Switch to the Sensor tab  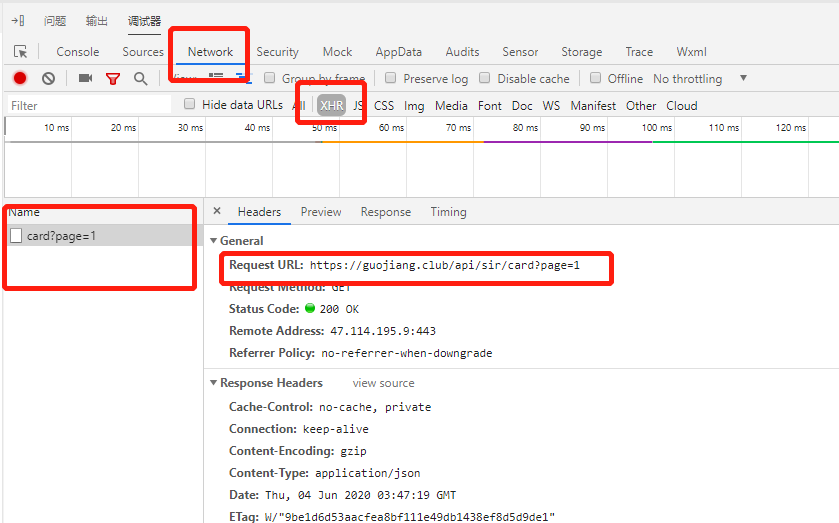pyautogui.click(x=520, y=52)
